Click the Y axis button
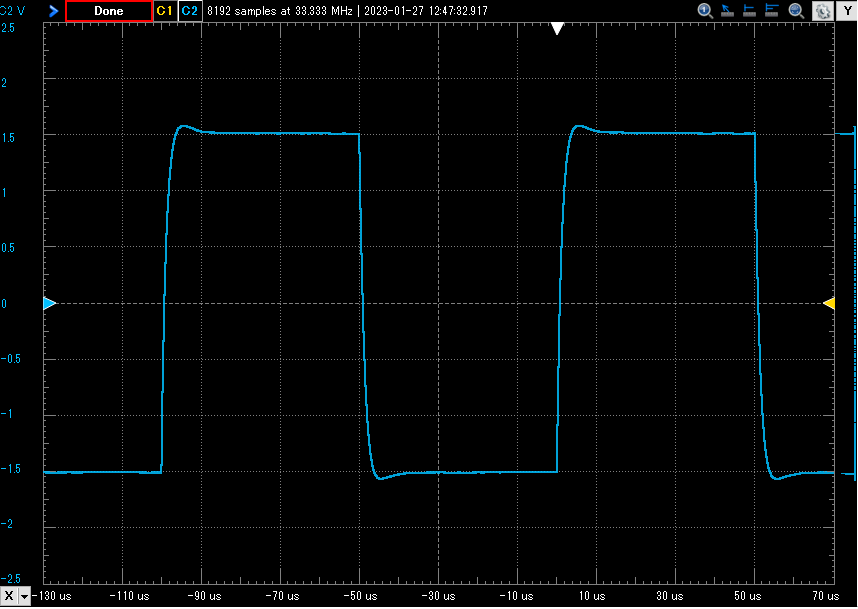Screen dimensions: 858x609 pos(847,11)
